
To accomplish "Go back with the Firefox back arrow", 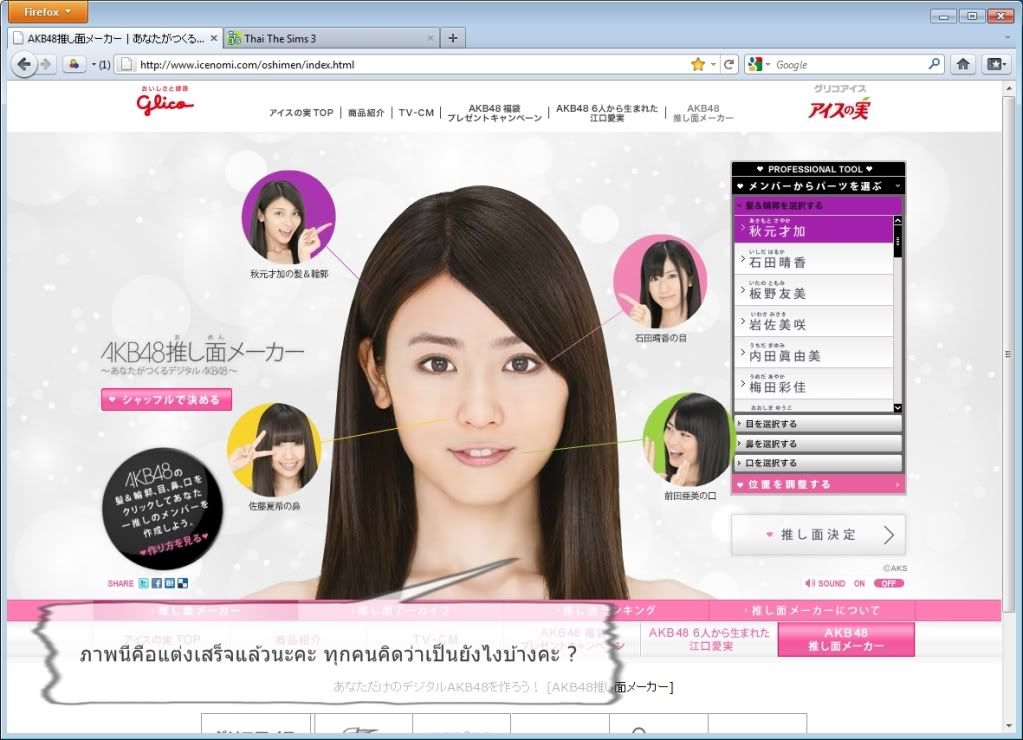I will (x=24, y=64).
